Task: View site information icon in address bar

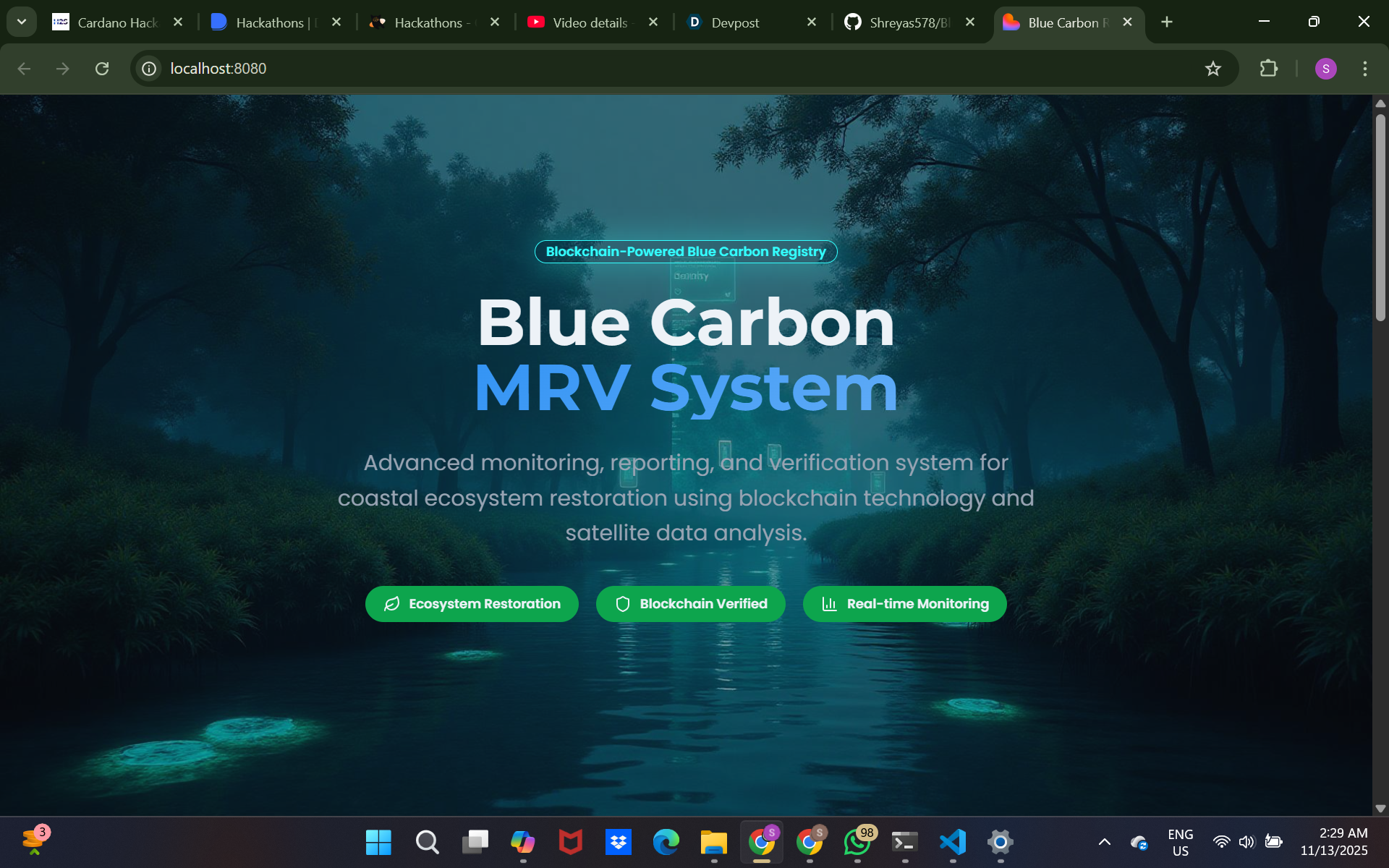Action: [149, 69]
